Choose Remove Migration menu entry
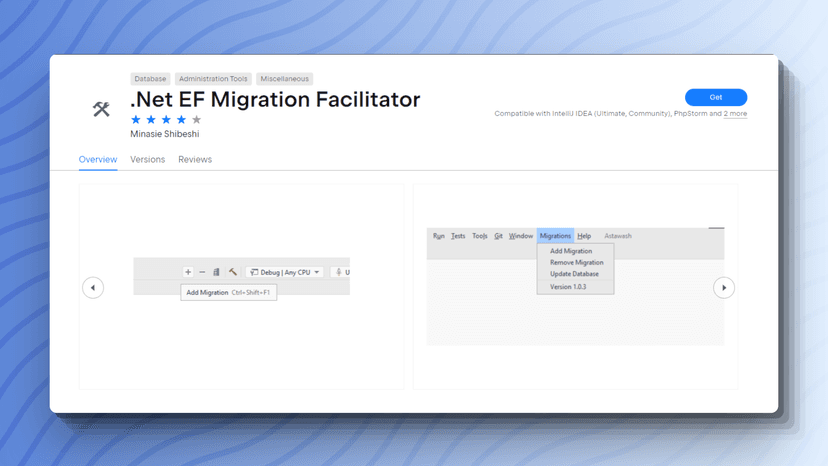The height and width of the screenshot is (466, 828). click(x=577, y=263)
